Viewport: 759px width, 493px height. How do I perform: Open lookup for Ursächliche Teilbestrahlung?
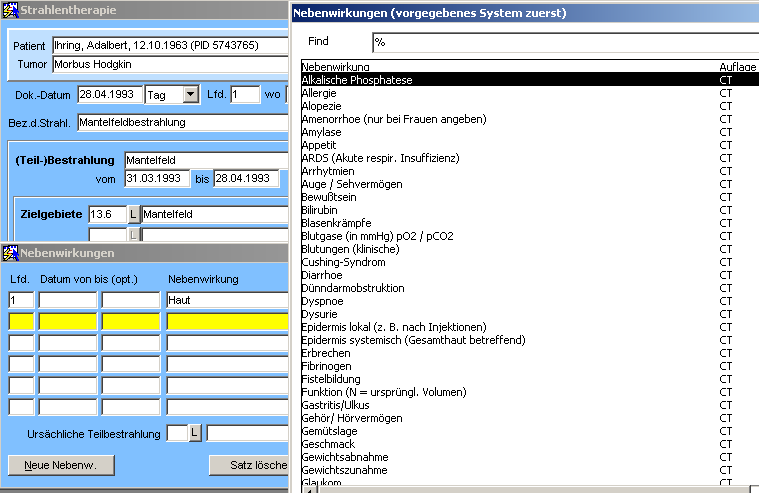point(195,433)
